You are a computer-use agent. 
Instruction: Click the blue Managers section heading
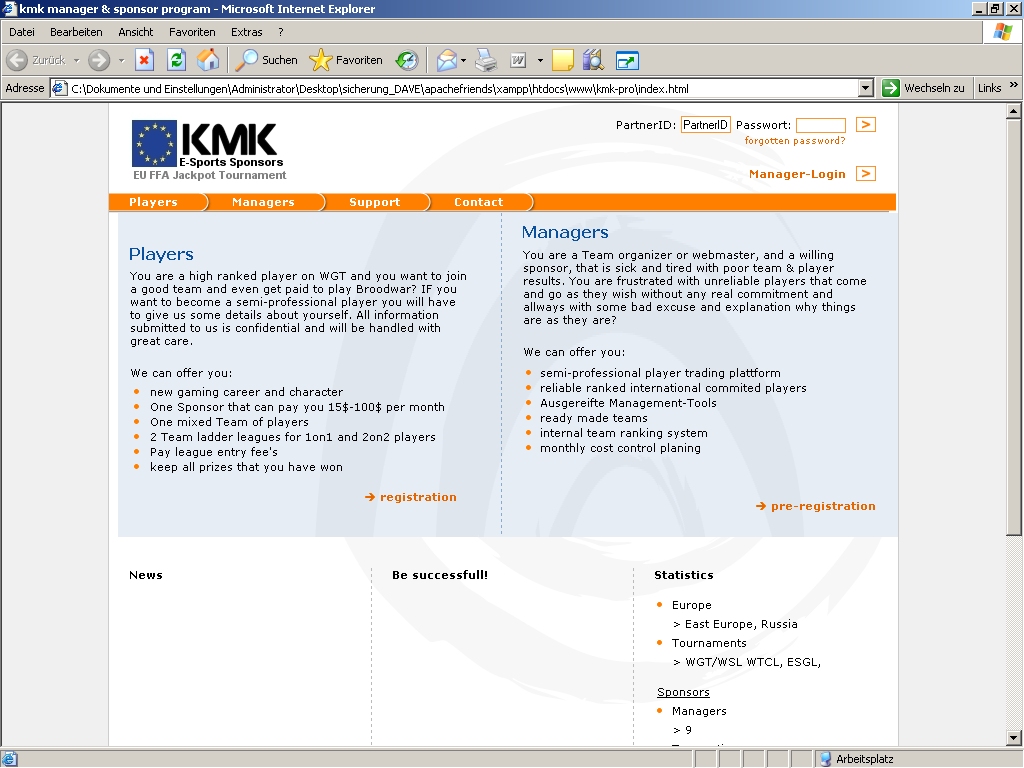pyautogui.click(x=565, y=232)
